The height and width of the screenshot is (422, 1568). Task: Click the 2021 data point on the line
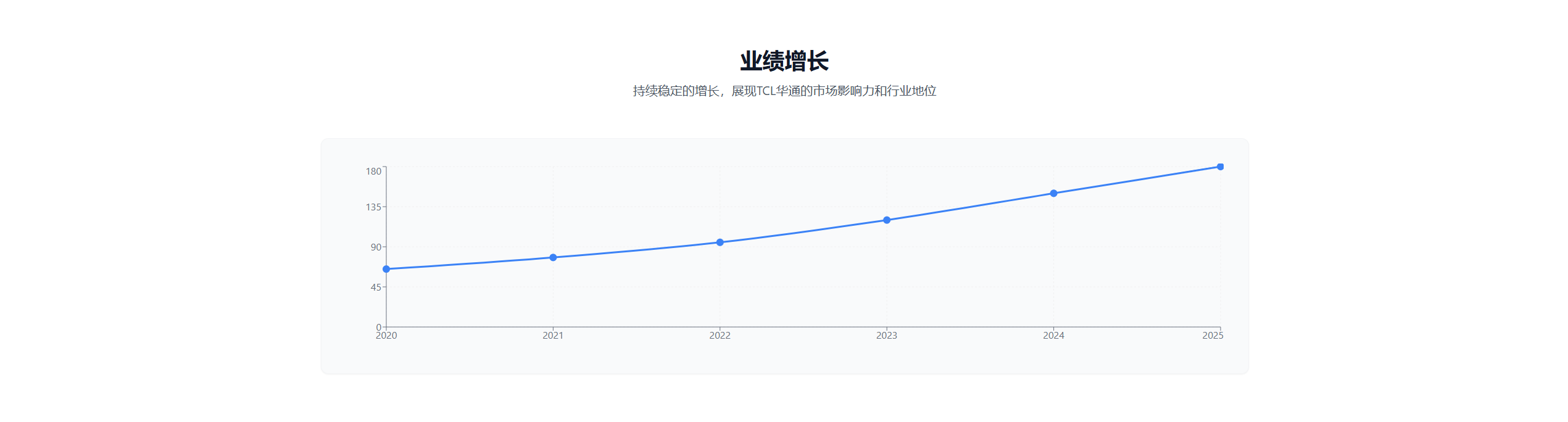pos(553,257)
